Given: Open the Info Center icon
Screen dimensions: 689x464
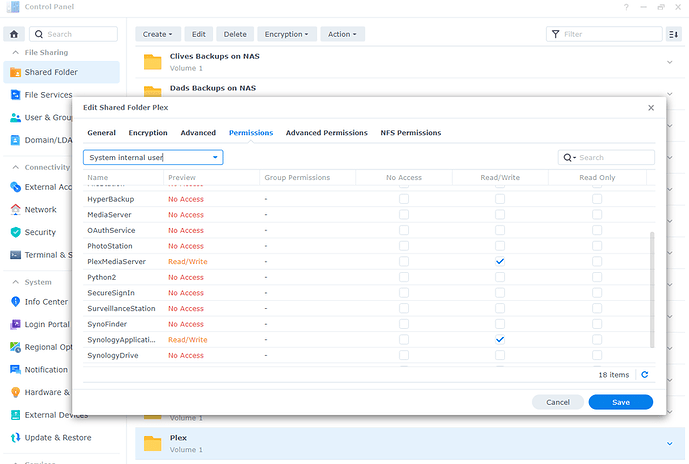Looking at the screenshot, I should pos(15,301).
